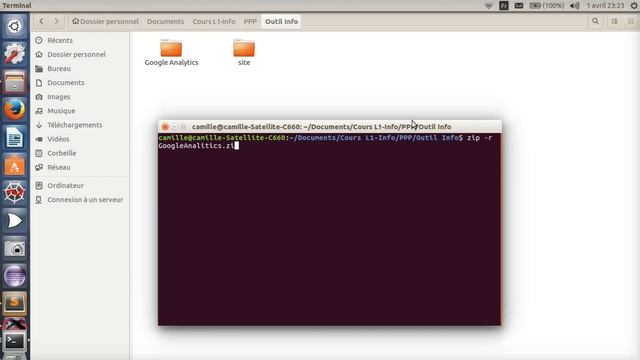Click the Documents breadcrumb in path bar
Image resolution: width=640 pixels, height=360 pixels.
(165, 21)
